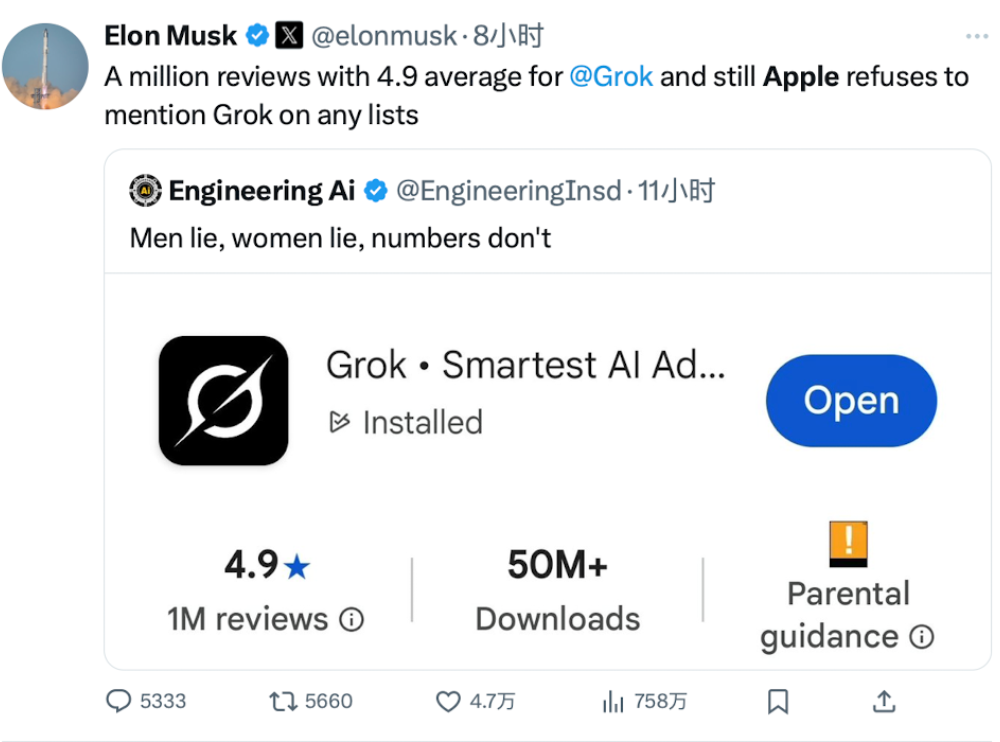This screenshot has height=742, width=1000.
Task: Click the Parental guidance warning badge
Action: (x=848, y=544)
